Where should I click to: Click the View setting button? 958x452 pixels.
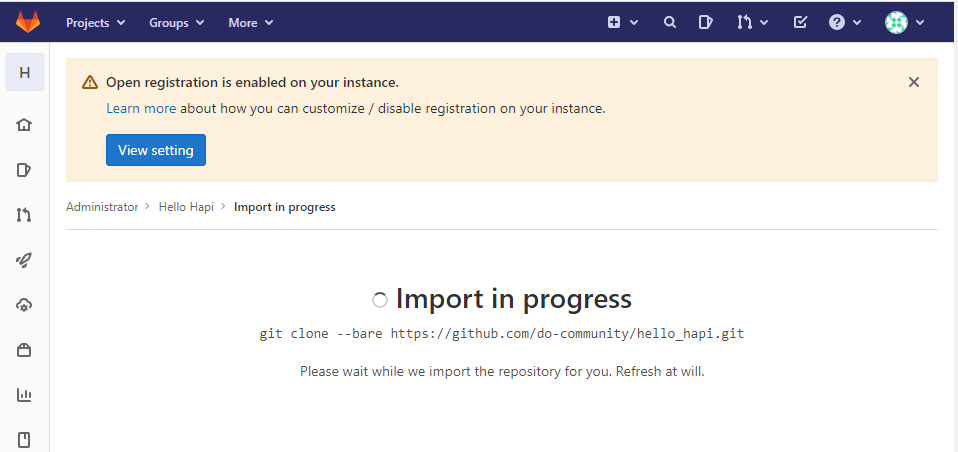[x=156, y=150]
